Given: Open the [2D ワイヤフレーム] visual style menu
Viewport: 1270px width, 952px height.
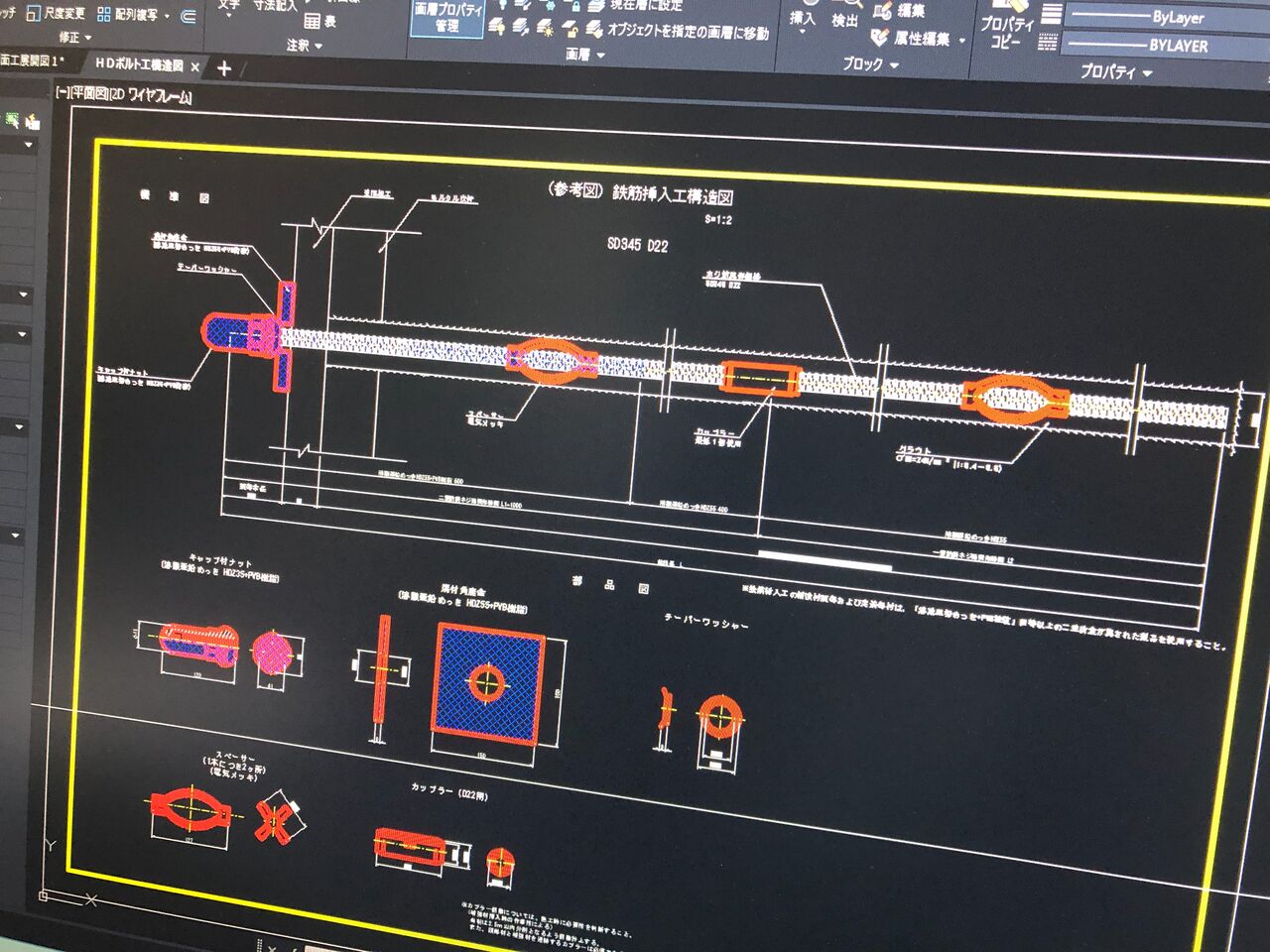Looking at the screenshot, I should point(149,95).
